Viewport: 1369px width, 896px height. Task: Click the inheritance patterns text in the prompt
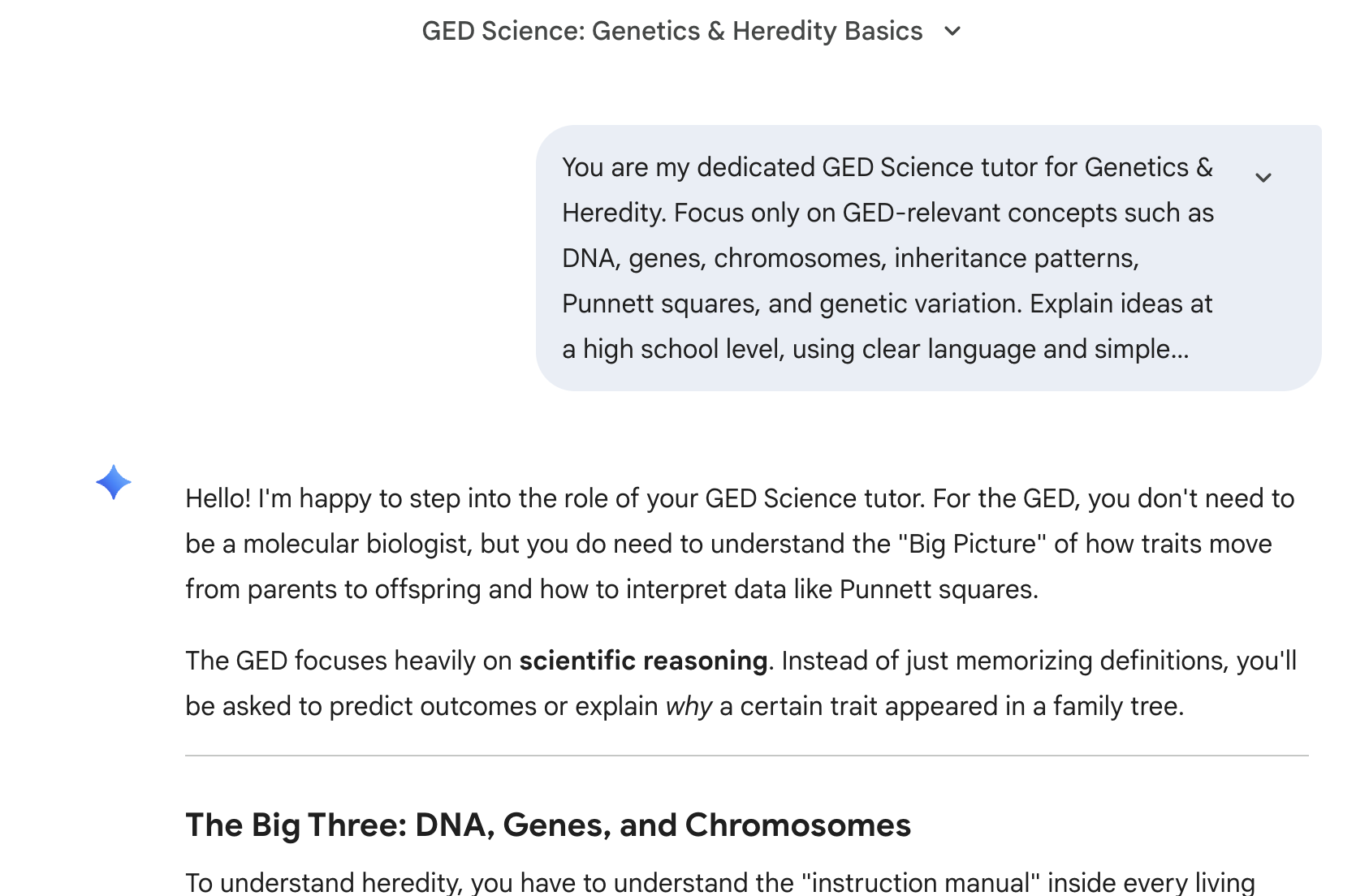tap(1016, 258)
